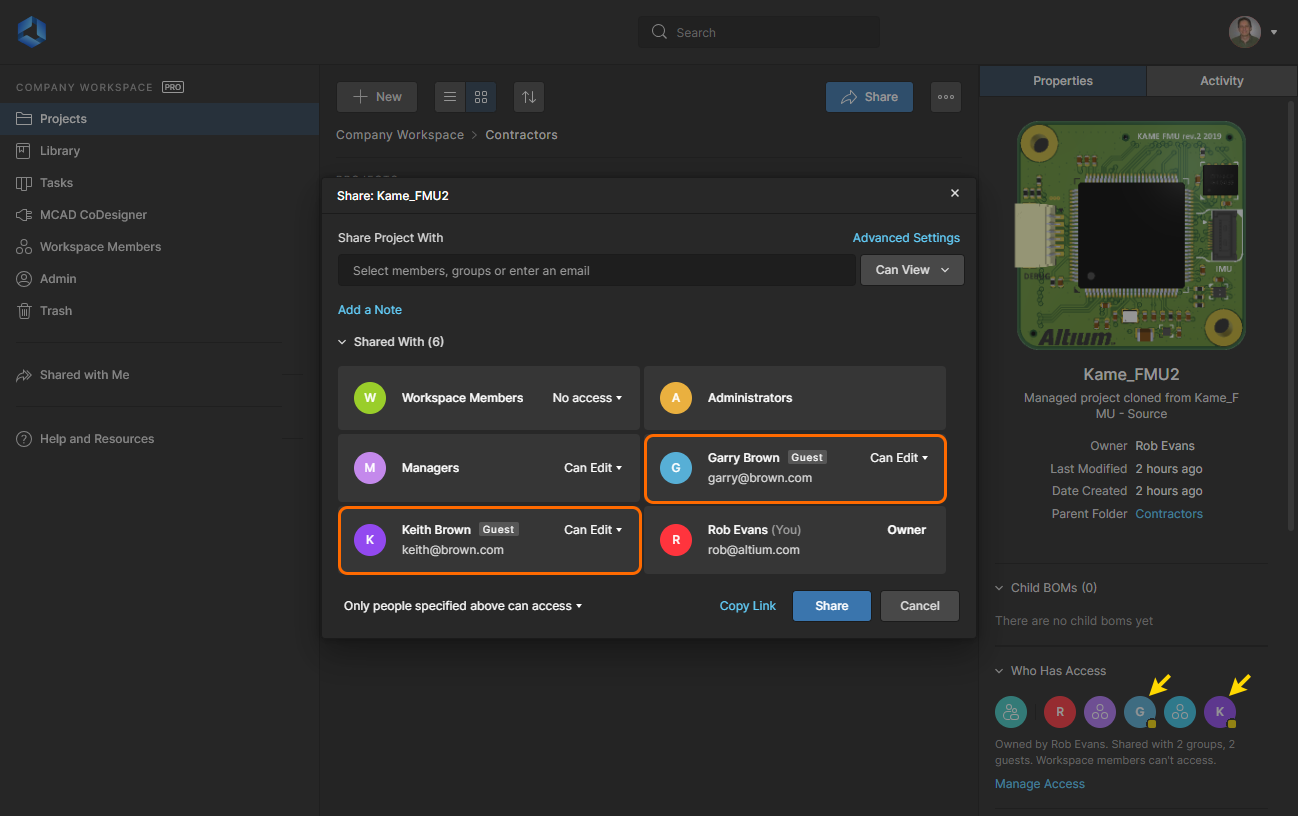Image resolution: width=1298 pixels, height=816 pixels.
Task: Click the G guest avatar under Who Has Access
Action: click(x=1140, y=712)
